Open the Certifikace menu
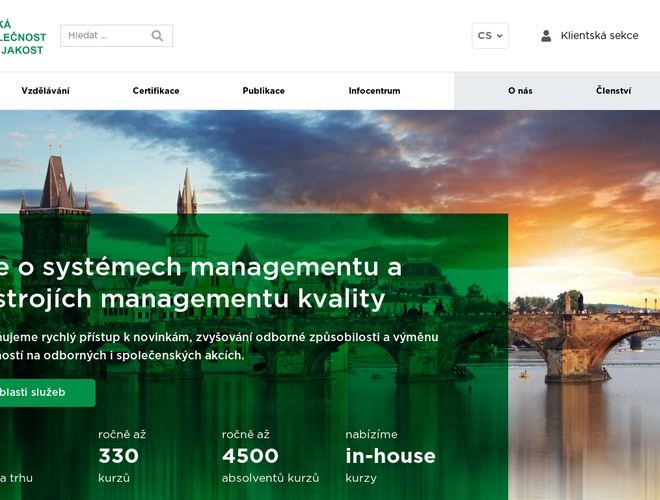The height and width of the screenshot is (500, 660). pyautogui.click(x=156, y=91)
